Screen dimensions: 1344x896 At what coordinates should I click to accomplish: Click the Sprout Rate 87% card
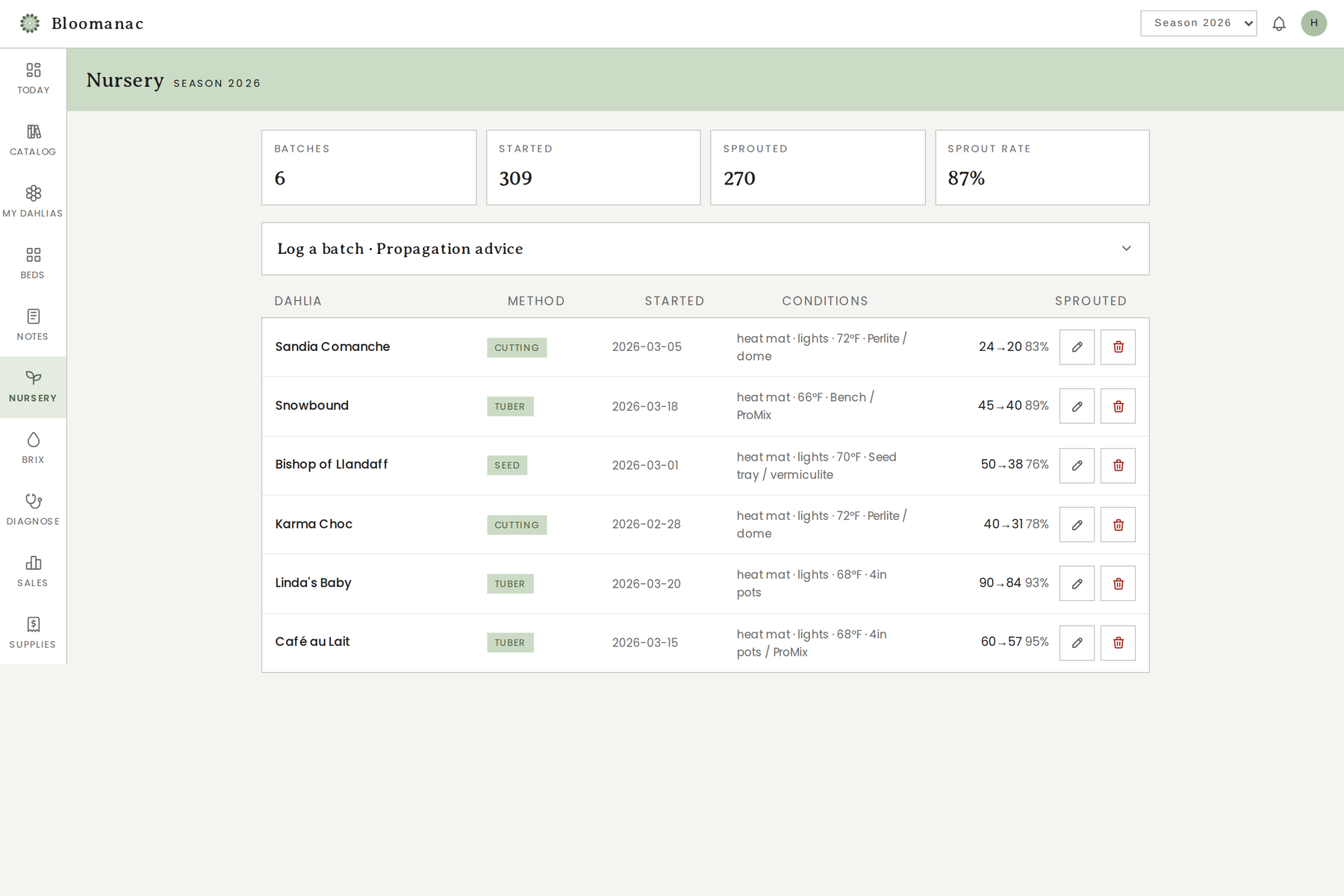(x=1042, y=167)
